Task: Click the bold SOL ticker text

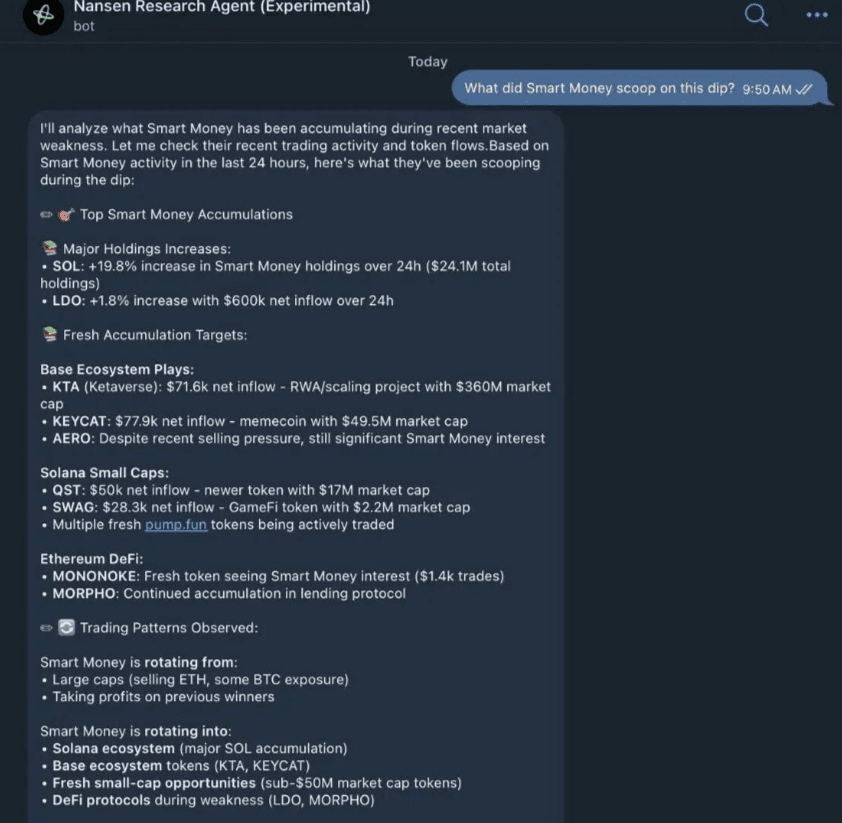Action: coord(66,266)
